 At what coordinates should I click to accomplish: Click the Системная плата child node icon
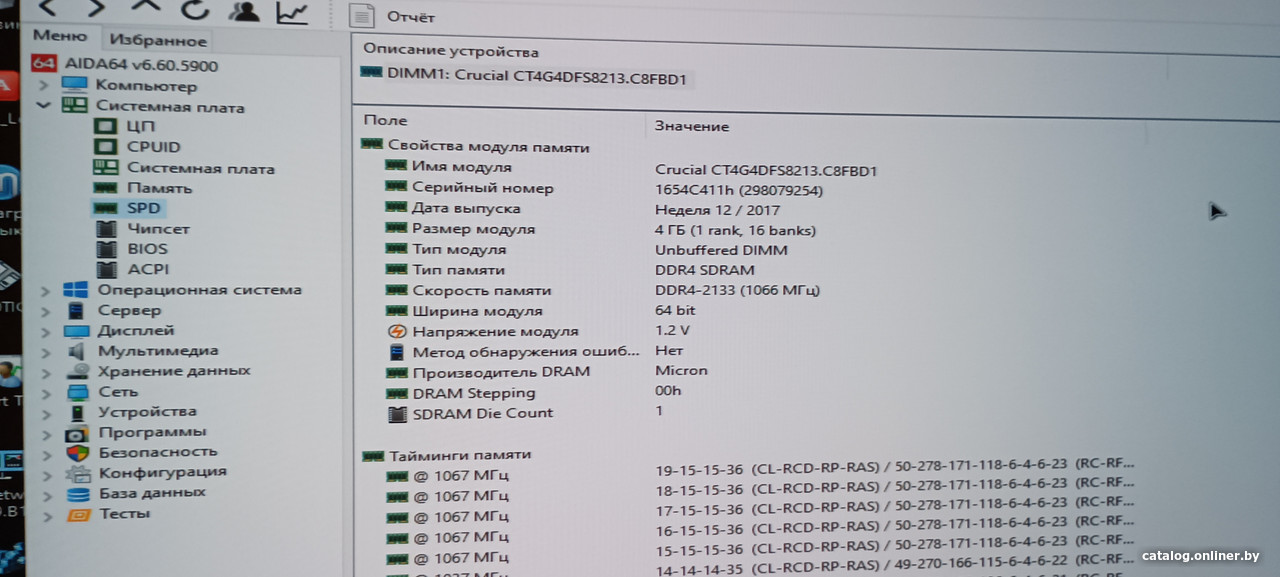(106, 168)
